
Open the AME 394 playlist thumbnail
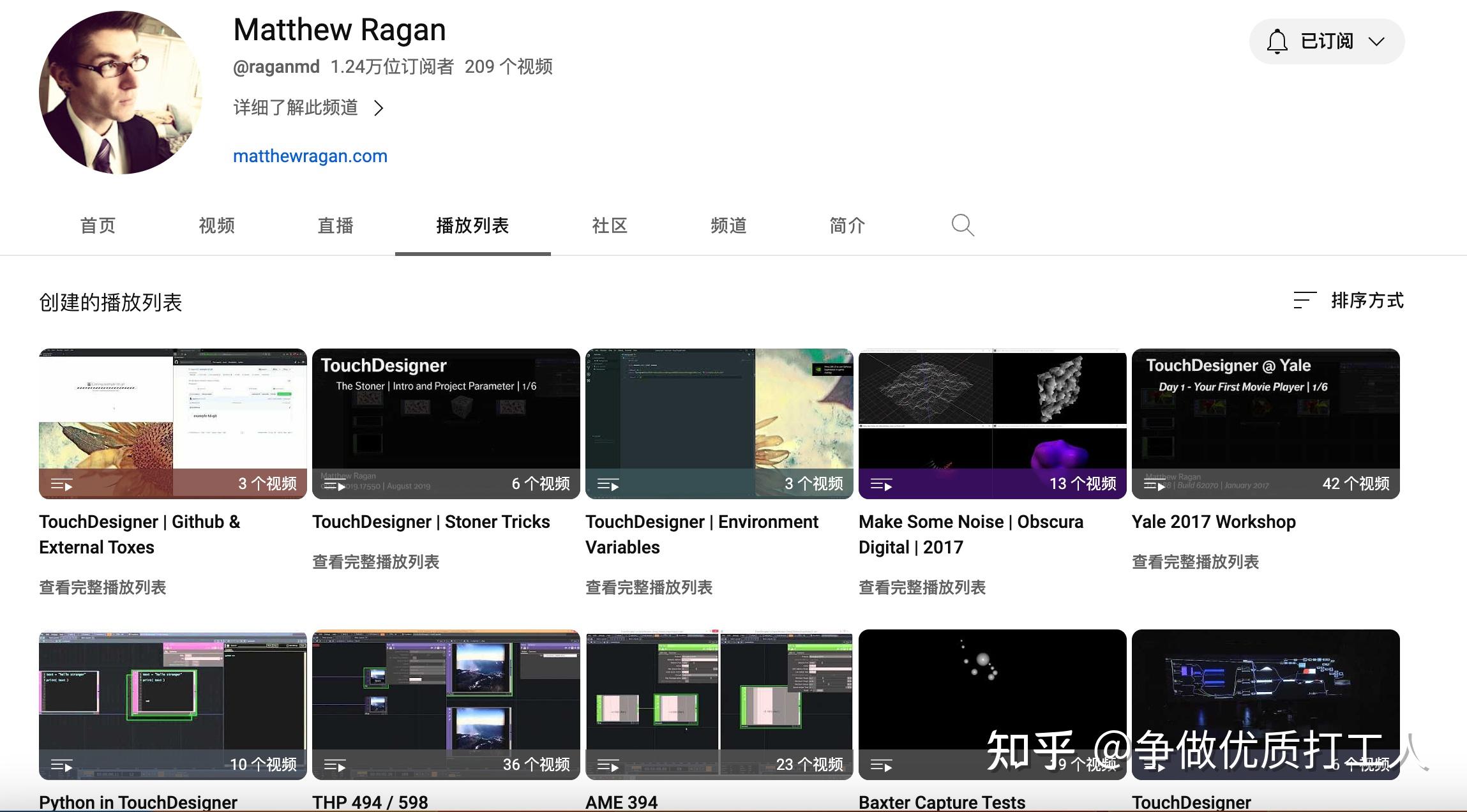tap(719, 704)
